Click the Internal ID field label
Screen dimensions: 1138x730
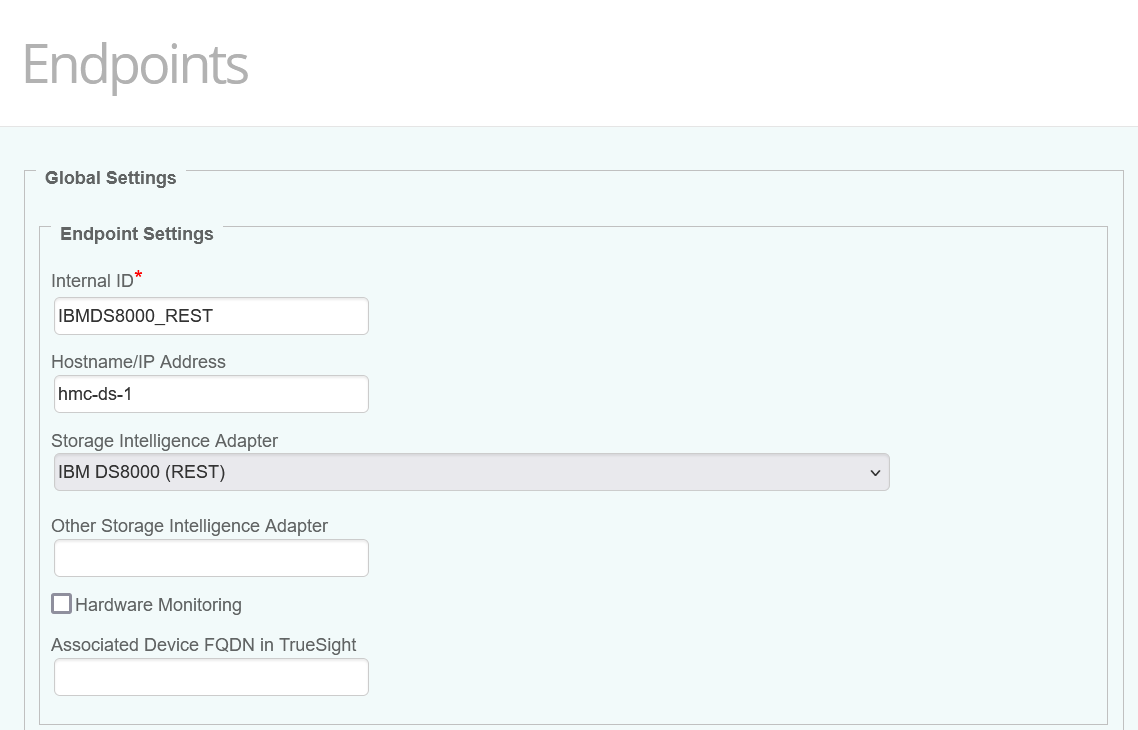tap(90, 281)
